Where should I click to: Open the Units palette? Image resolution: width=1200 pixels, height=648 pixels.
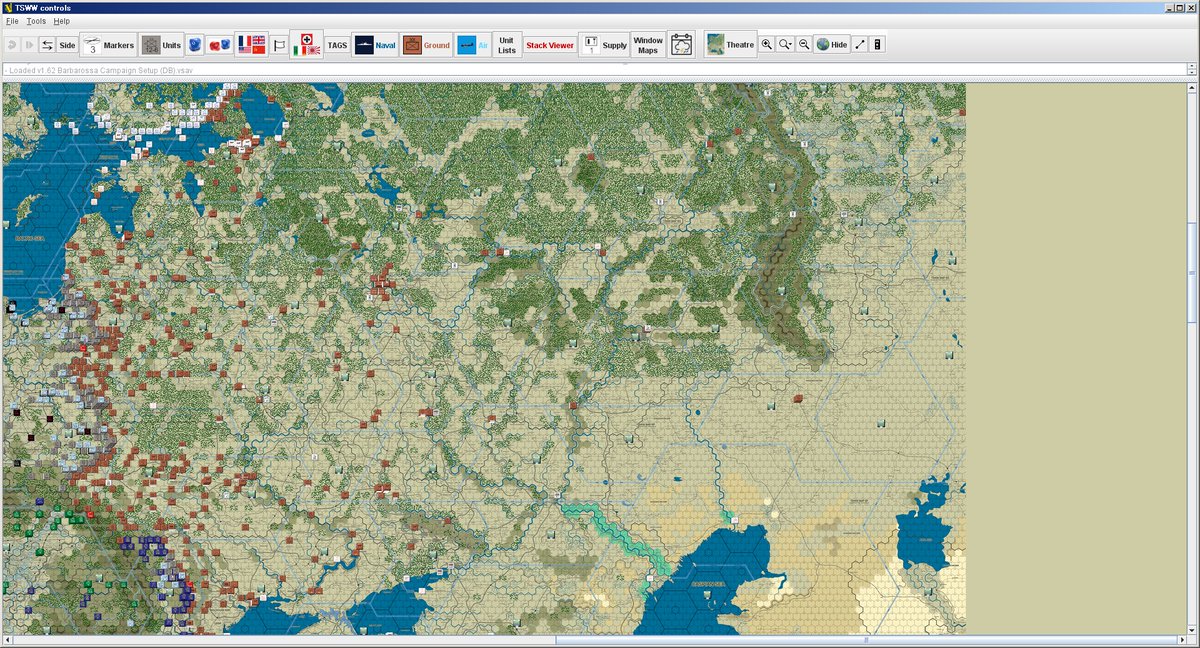click(161, 45)
